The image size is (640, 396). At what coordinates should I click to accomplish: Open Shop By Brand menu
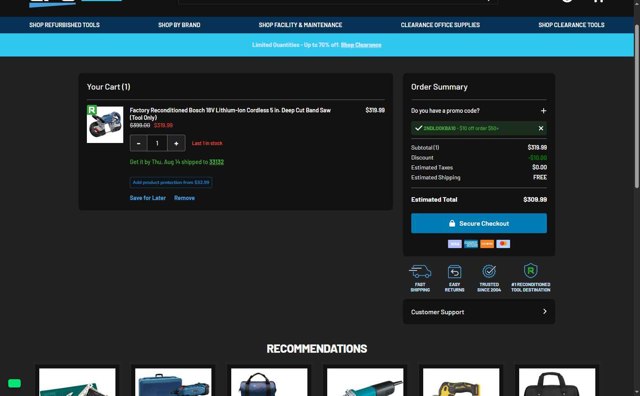179,25
